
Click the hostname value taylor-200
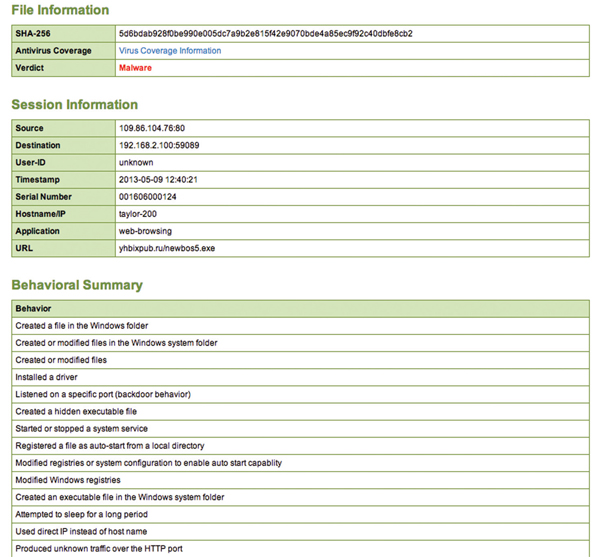(x=138, y=213)
